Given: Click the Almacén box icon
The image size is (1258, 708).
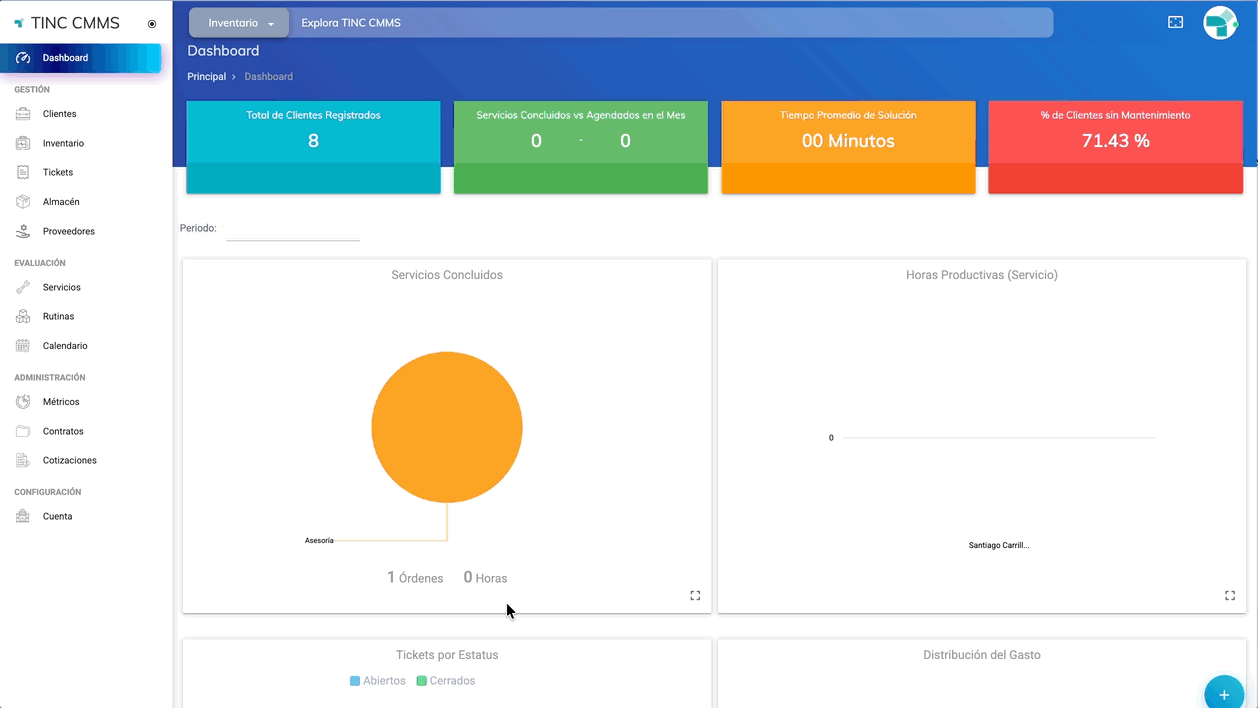Looking at the screenshot, I should (x=23, y=202).
